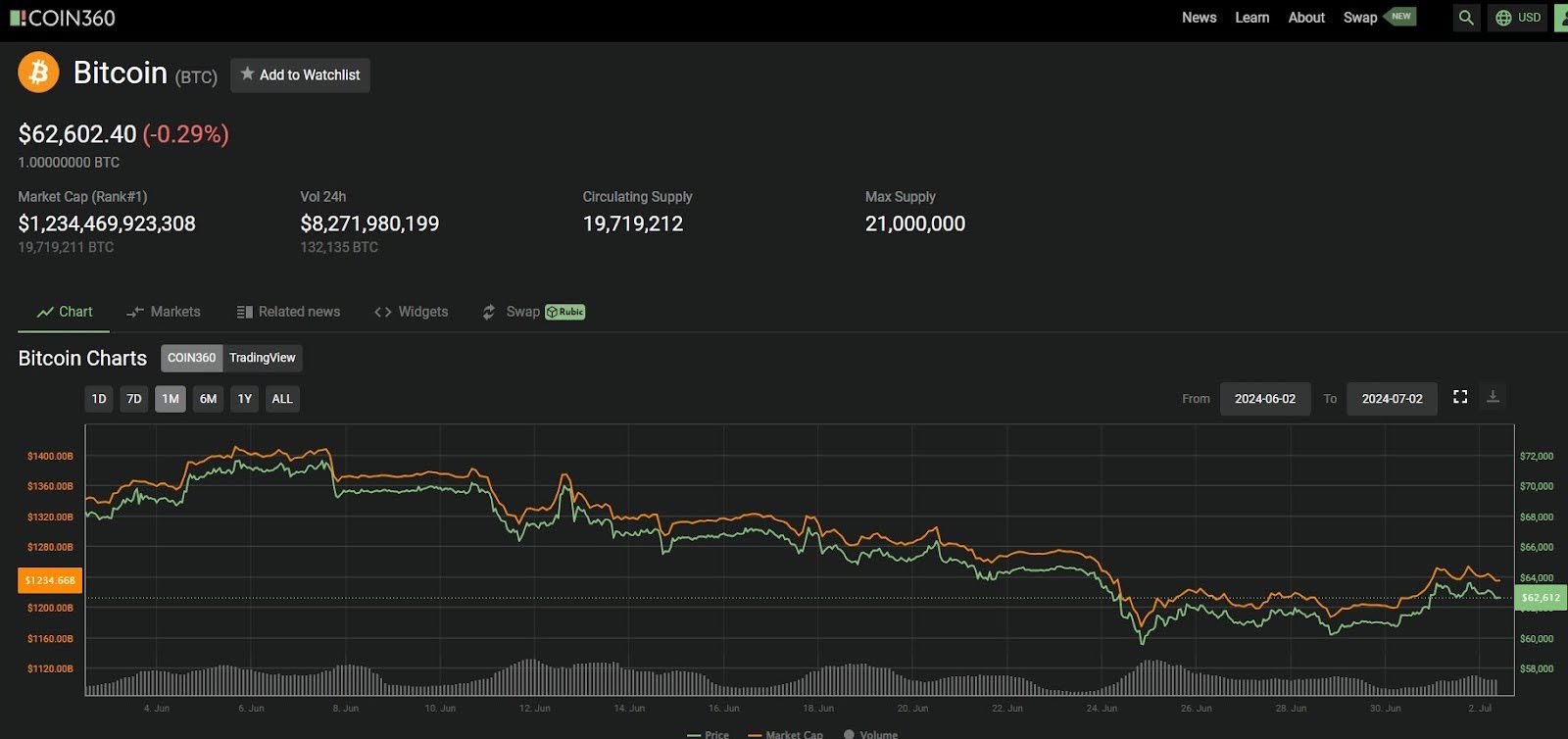Open Swap in top navigation
The image size is (1568, 739).
click(x=1360, y=18)
